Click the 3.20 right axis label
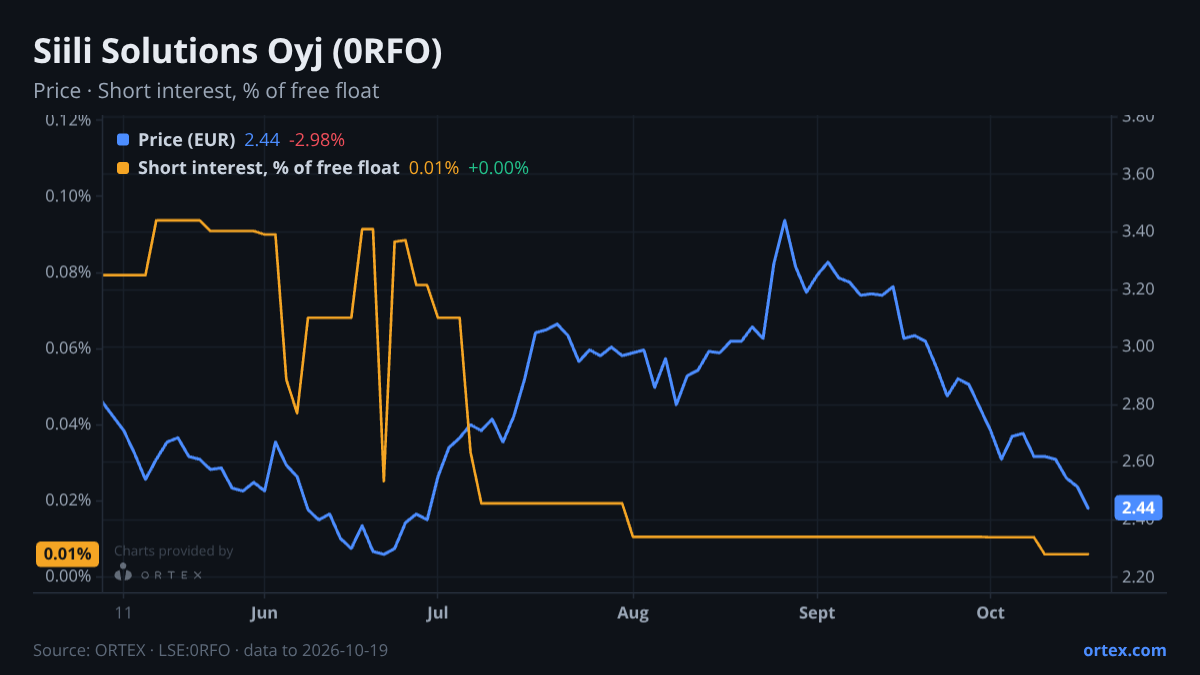 pyautogui.click(x=1139, y=289)
